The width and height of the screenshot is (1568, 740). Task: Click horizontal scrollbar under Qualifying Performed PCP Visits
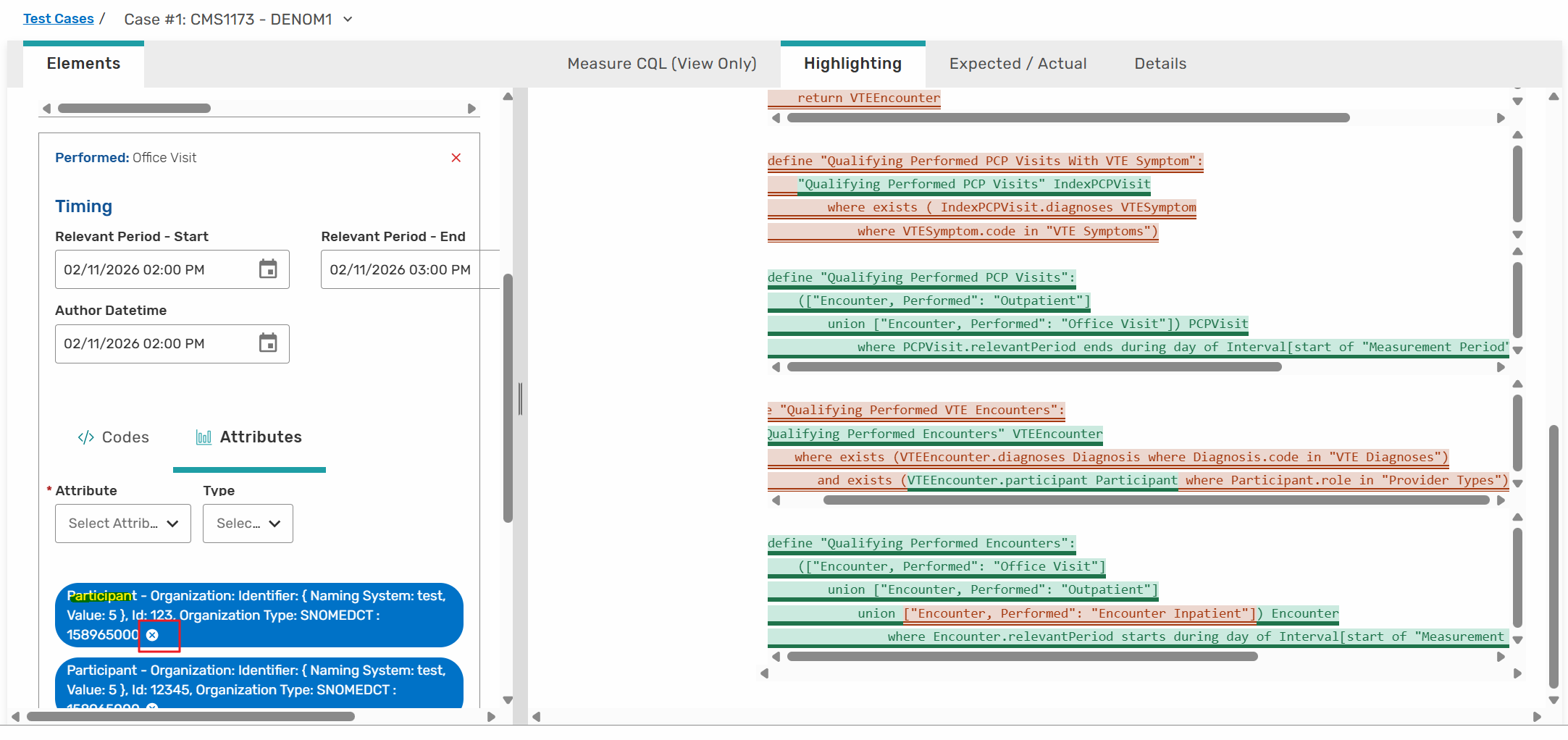tap(1034, 367)
